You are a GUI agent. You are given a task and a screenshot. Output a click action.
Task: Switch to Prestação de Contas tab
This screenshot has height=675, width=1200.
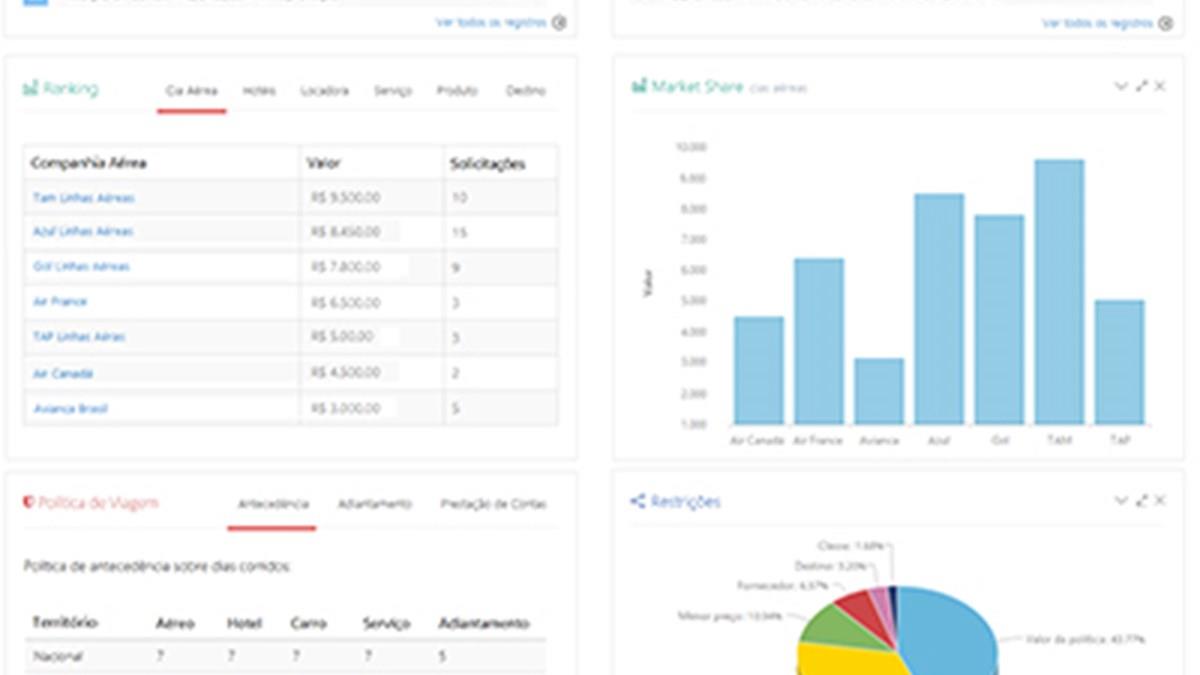493,504
